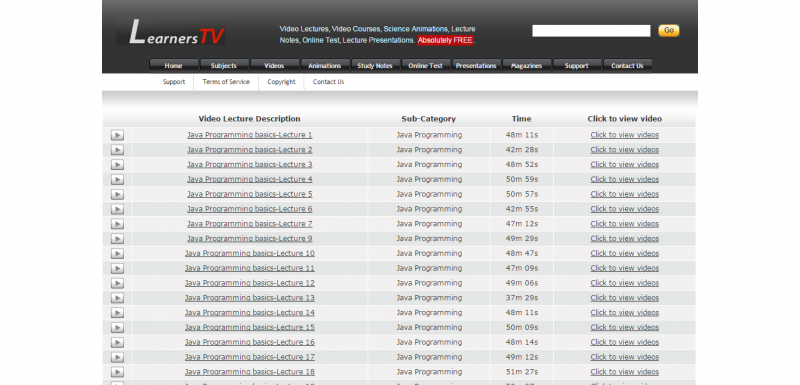This screenshot has height=385, width=800.
Task: Open the Online Test menu
Action: click(x=426, y=66)
